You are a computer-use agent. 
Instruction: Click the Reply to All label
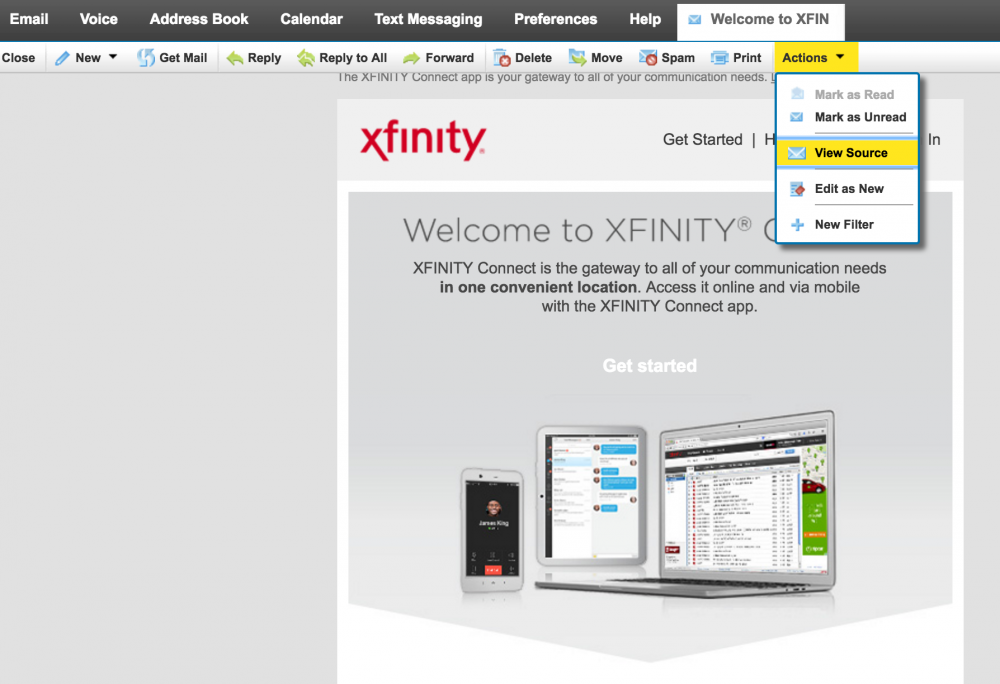tap(353, 58)
